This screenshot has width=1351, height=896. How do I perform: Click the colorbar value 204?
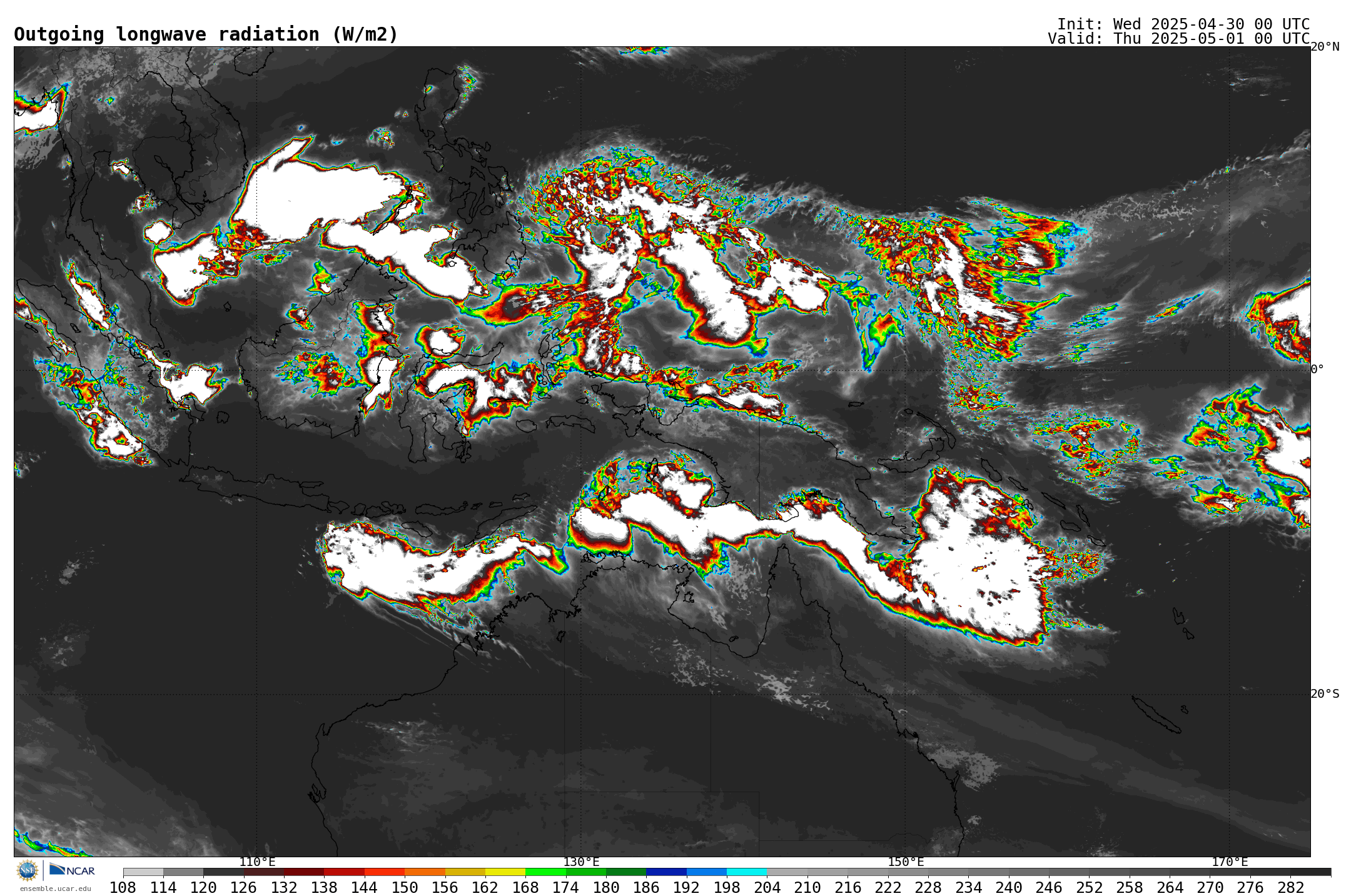click(767, 887)
